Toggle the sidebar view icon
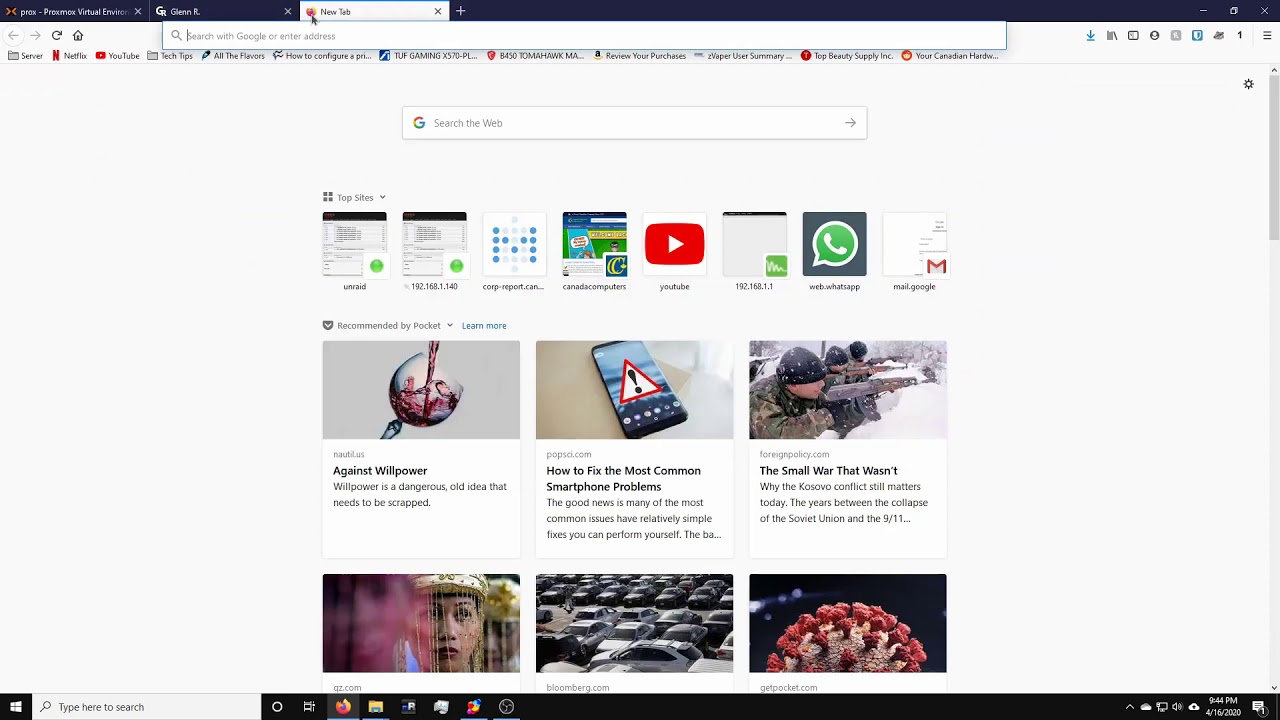The height and width of the screenshot is (720, 1280). 1133,35
